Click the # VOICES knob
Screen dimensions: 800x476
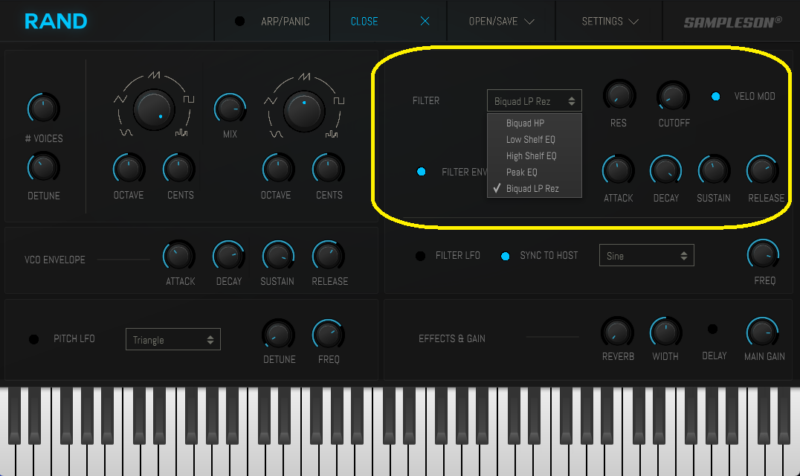coord(42,107)
